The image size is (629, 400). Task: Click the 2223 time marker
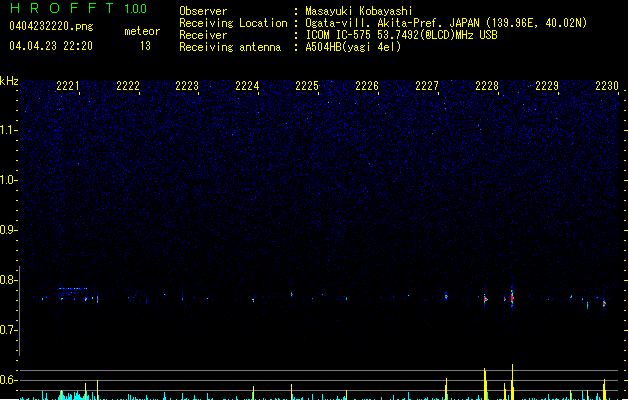tap(187, 86)
